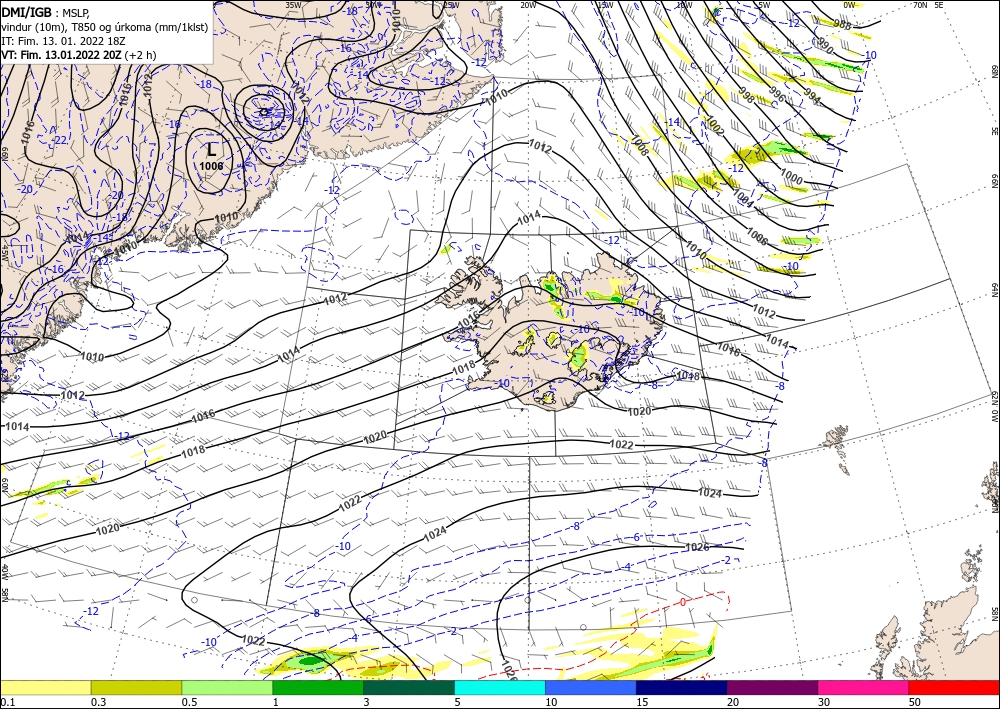Image resolution: width=1000 pixels, height=709 pixels.
Task: Click the '988' isobar label
Action: pos(842,25)
